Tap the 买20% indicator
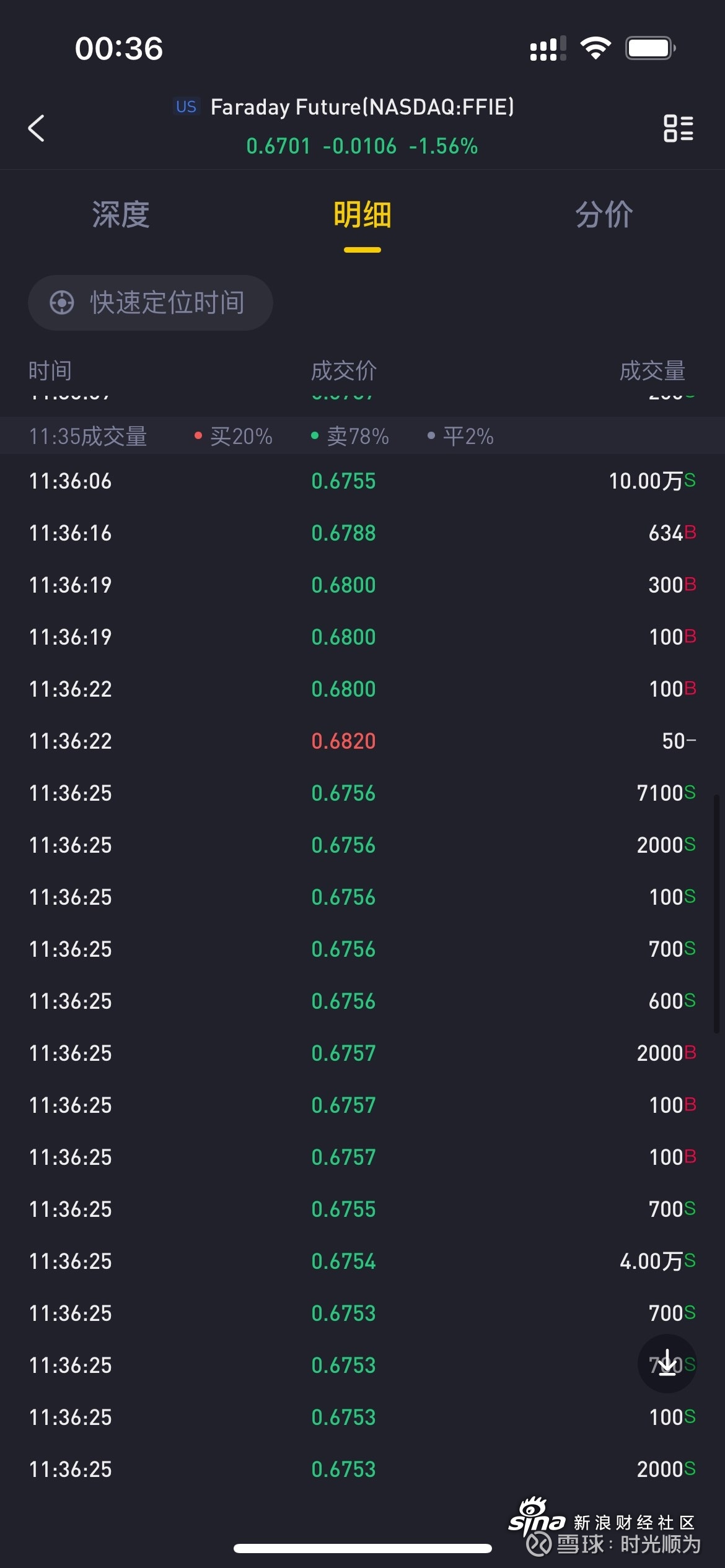This screenshot has height=1568, width=725. click(x=234, y=437)
